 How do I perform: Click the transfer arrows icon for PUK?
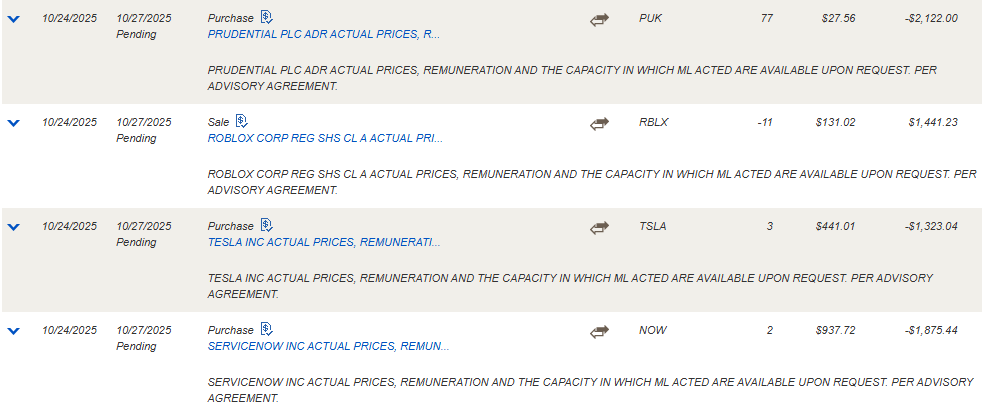coord(599,20)
